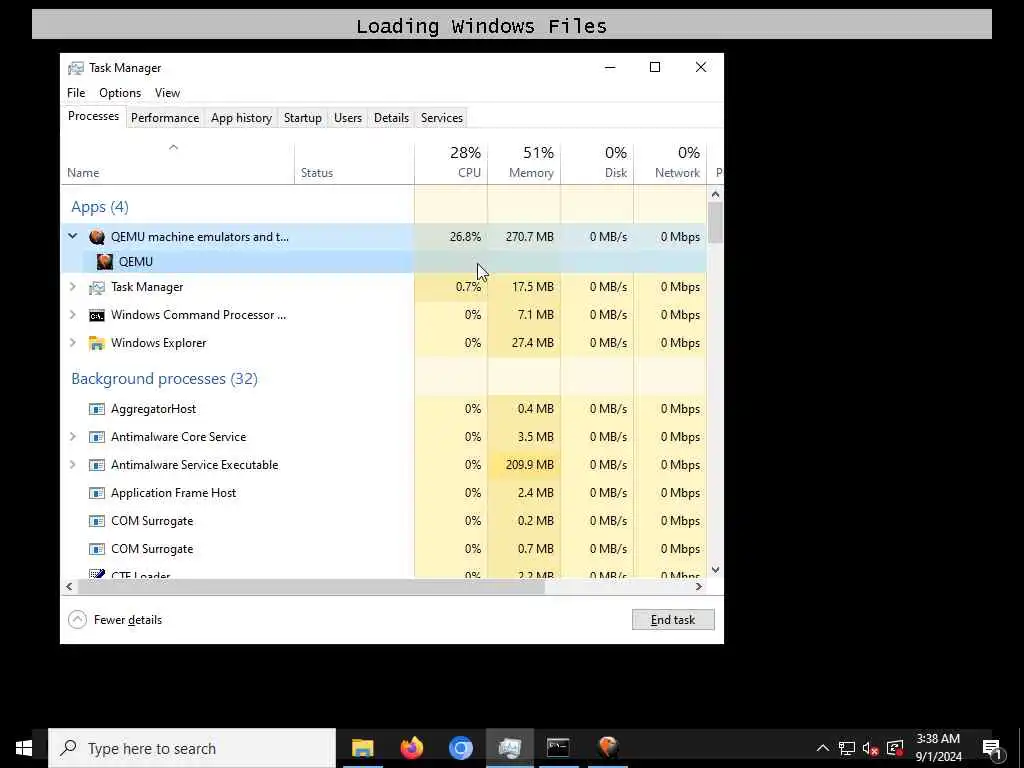1024x768 pixels.
Task: Click the horizontal scrollbar thumb
Action: pos(311,586)
